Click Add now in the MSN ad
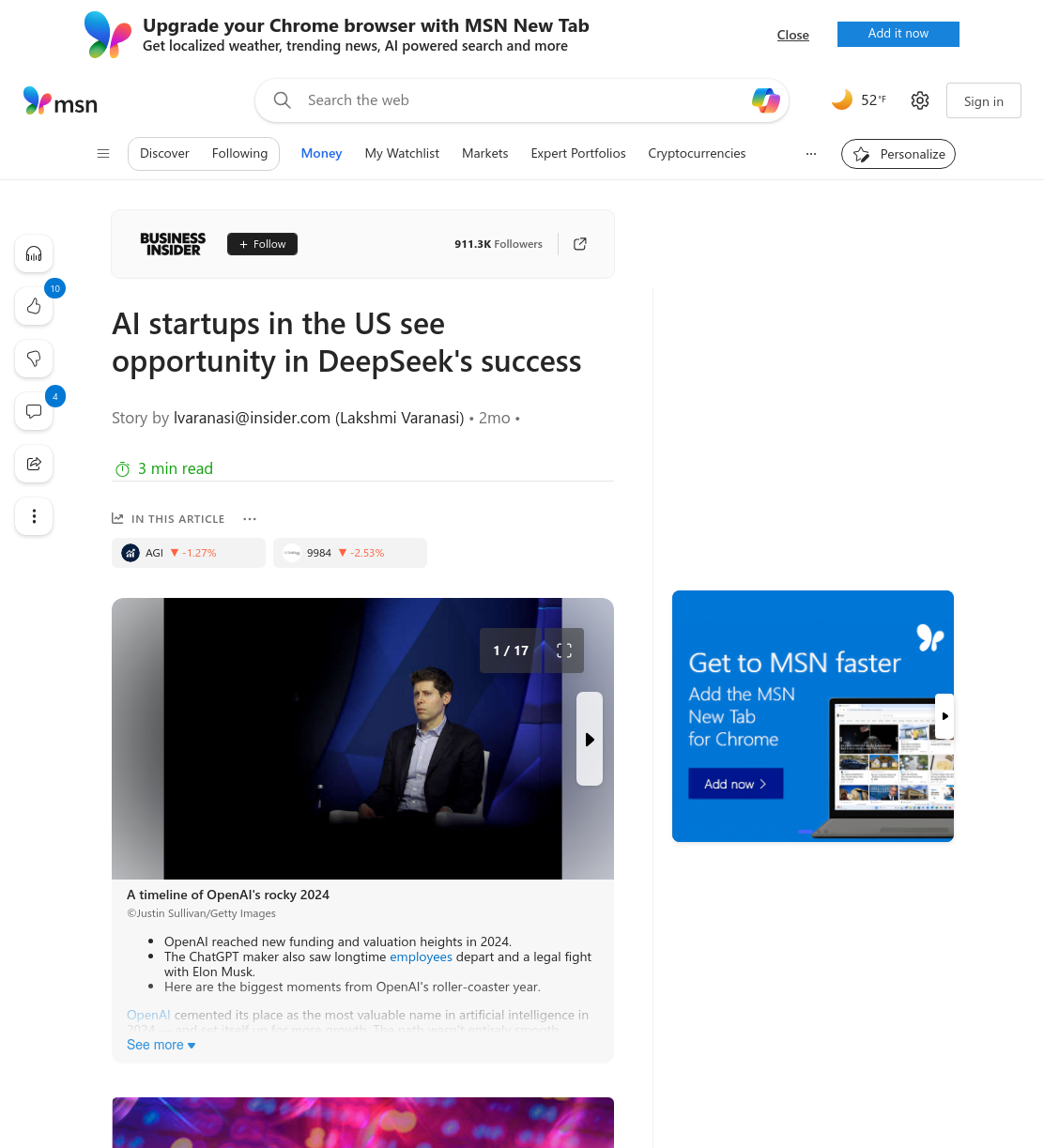Viewport: 1044px width, 1148px height. click(x=736, y=784)
